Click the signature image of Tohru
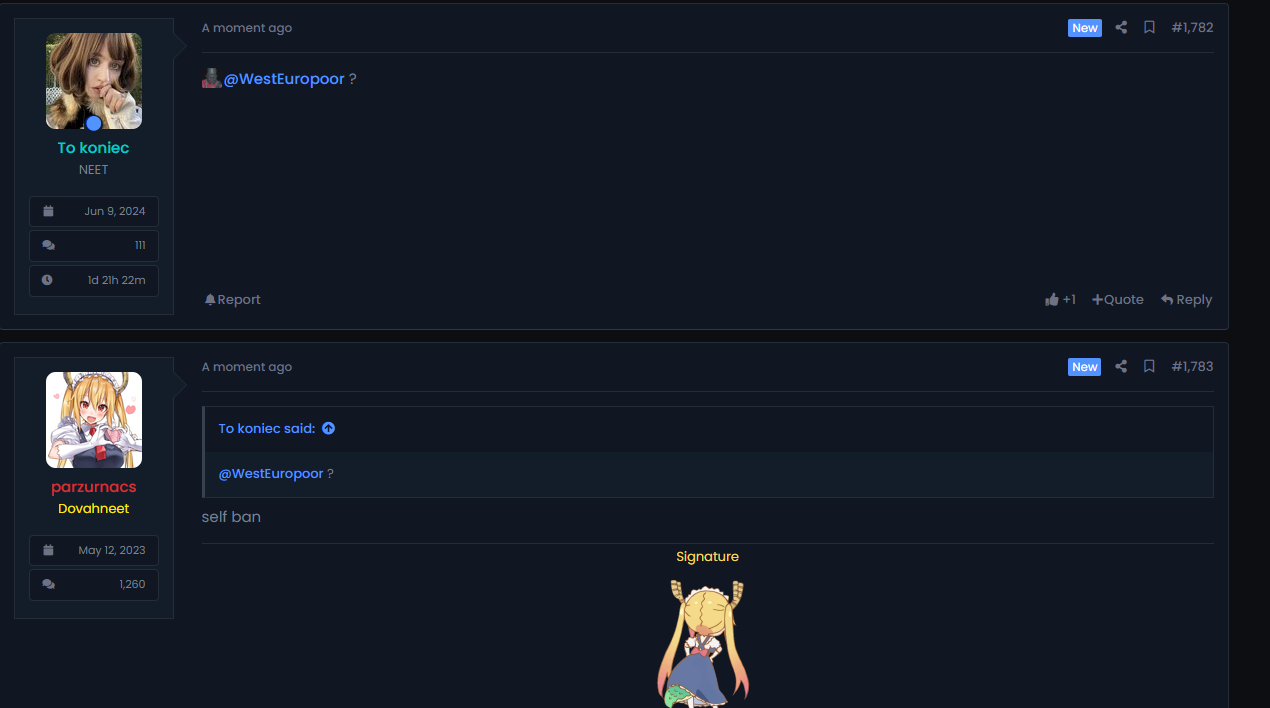Image resolution: width=1270 pixels, height=708 pixels. pos(706,643)
